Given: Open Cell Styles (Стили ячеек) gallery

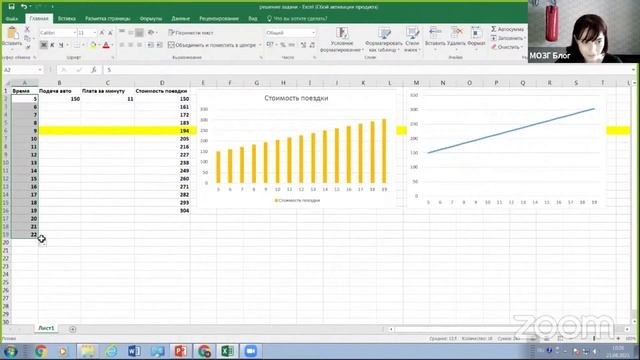Looking at the screenshot, I should pos(412,39).
